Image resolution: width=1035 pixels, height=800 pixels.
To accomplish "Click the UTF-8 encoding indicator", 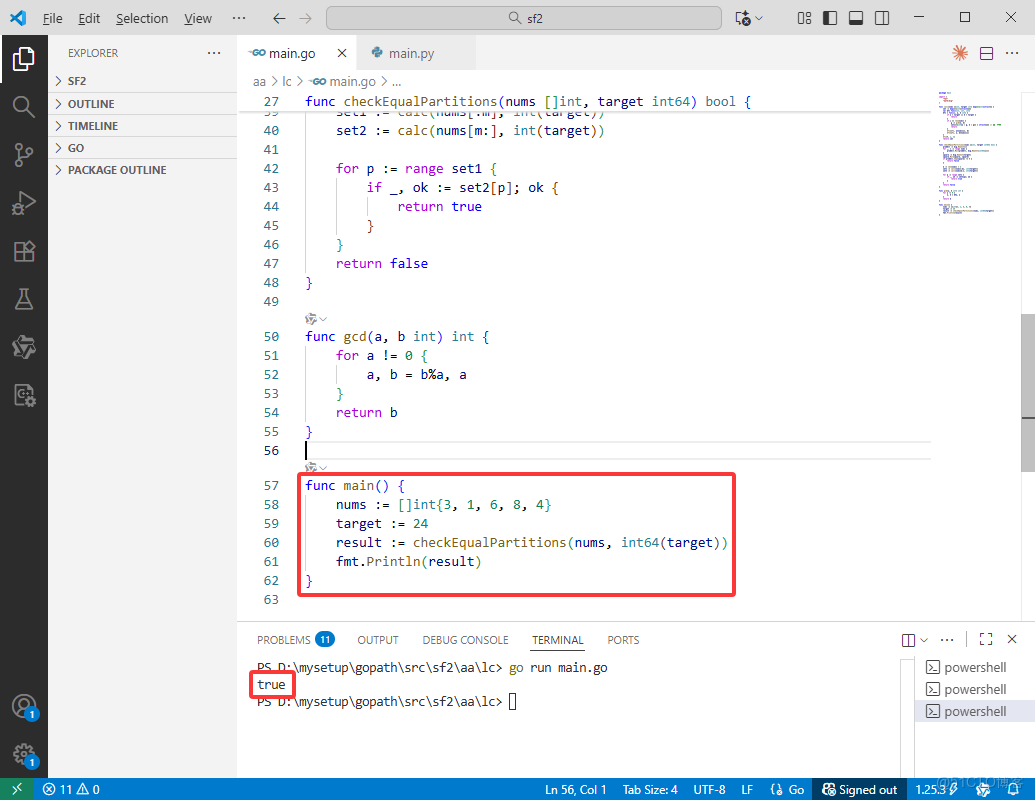I will pyautogui.click(x=709, y=789).
